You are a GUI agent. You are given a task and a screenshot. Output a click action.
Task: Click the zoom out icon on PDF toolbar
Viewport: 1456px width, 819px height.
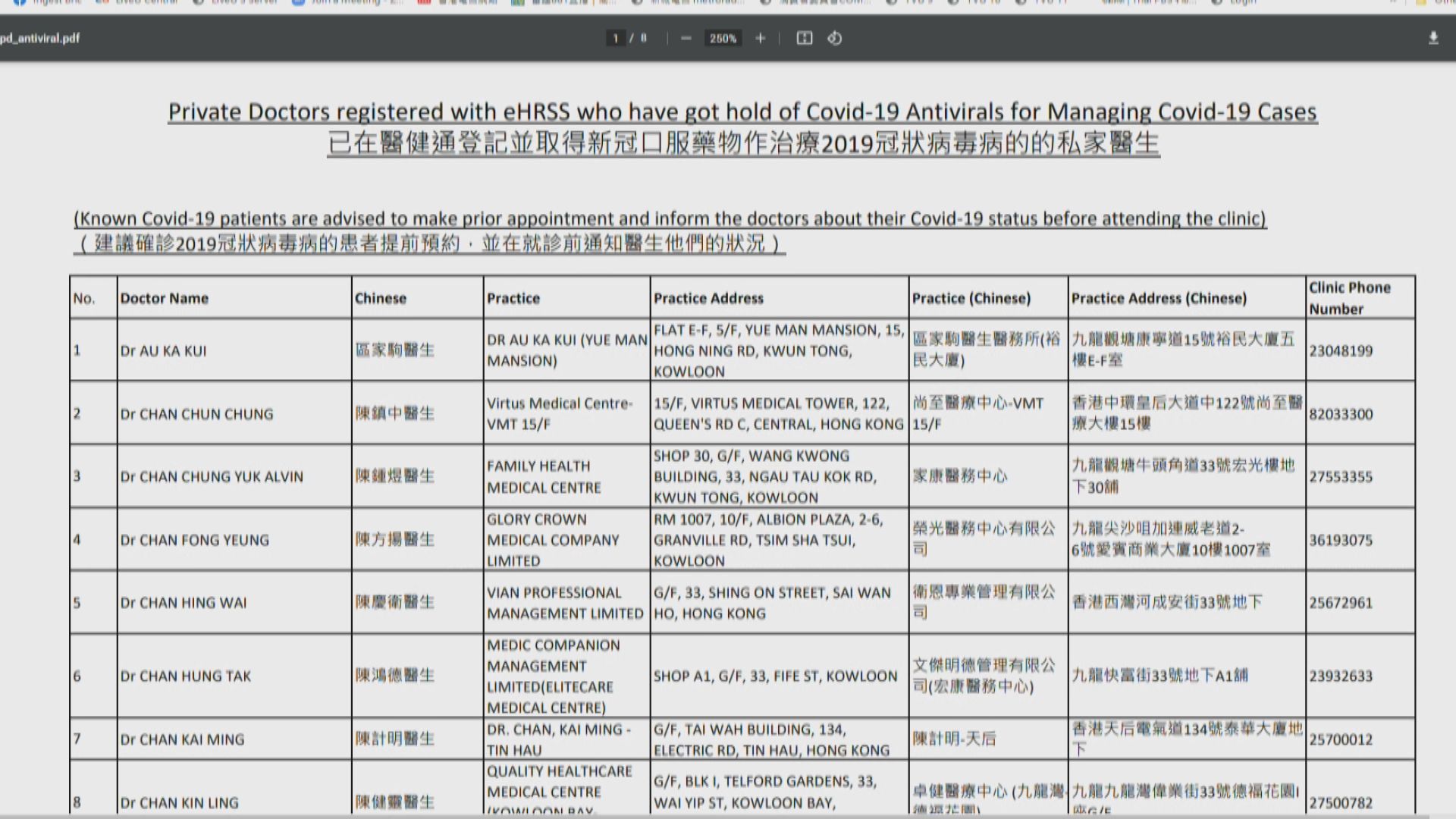(x=686, y=38)
